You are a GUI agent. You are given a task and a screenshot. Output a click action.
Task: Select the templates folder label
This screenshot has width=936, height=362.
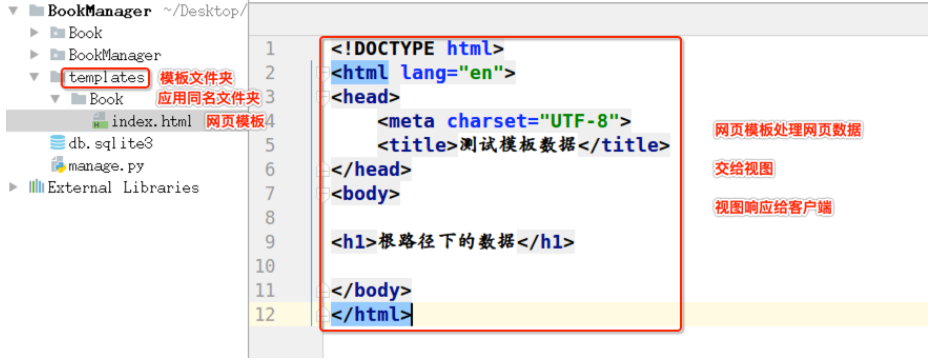(106, 77)
